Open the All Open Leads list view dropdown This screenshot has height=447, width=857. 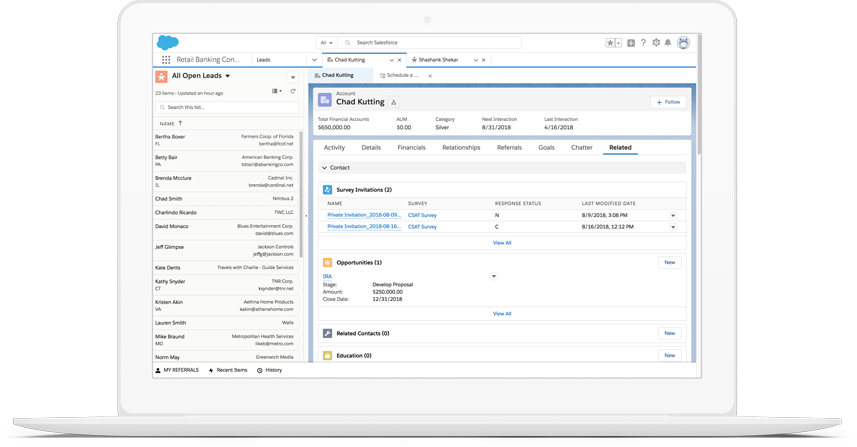(x=228, y=76)
